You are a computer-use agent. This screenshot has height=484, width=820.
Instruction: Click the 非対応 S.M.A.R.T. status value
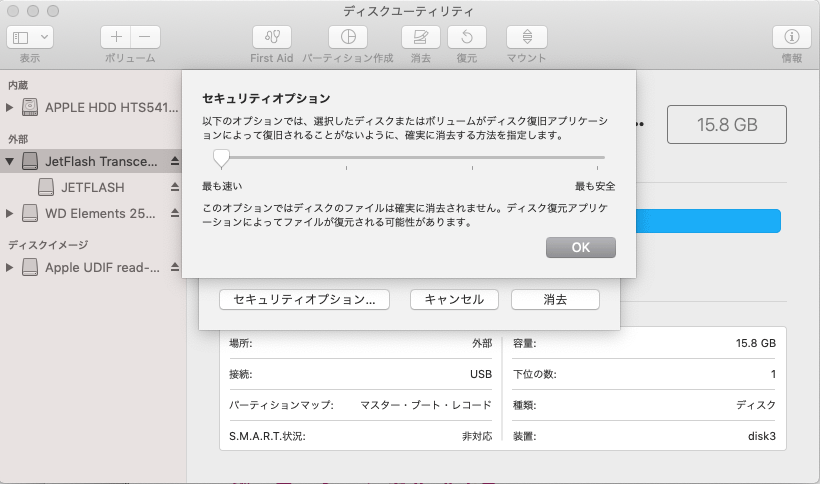coord(477,436)
